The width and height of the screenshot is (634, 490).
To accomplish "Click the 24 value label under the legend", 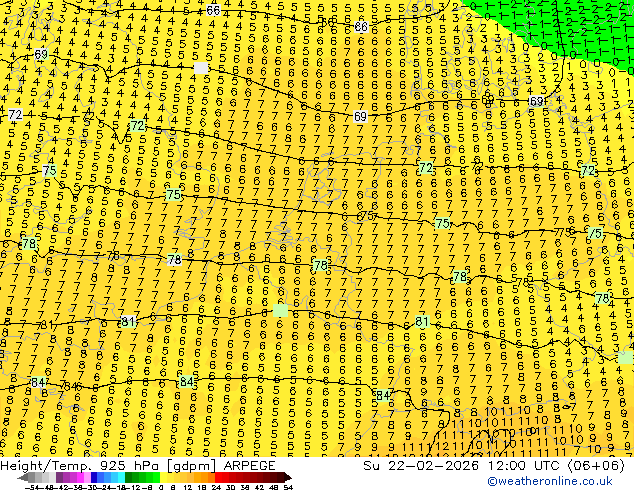I will point(216,487).
